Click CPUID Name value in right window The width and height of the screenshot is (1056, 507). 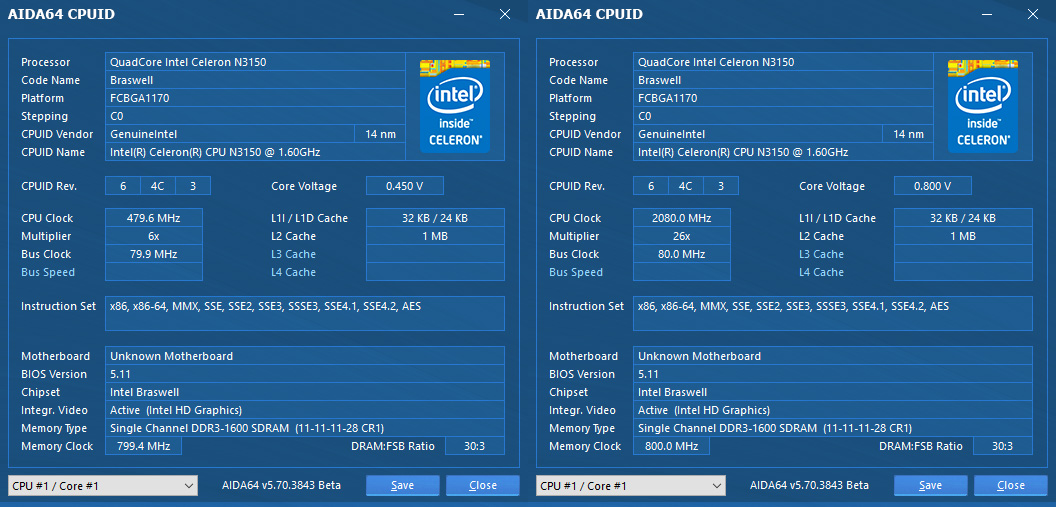tap(784, 152)
